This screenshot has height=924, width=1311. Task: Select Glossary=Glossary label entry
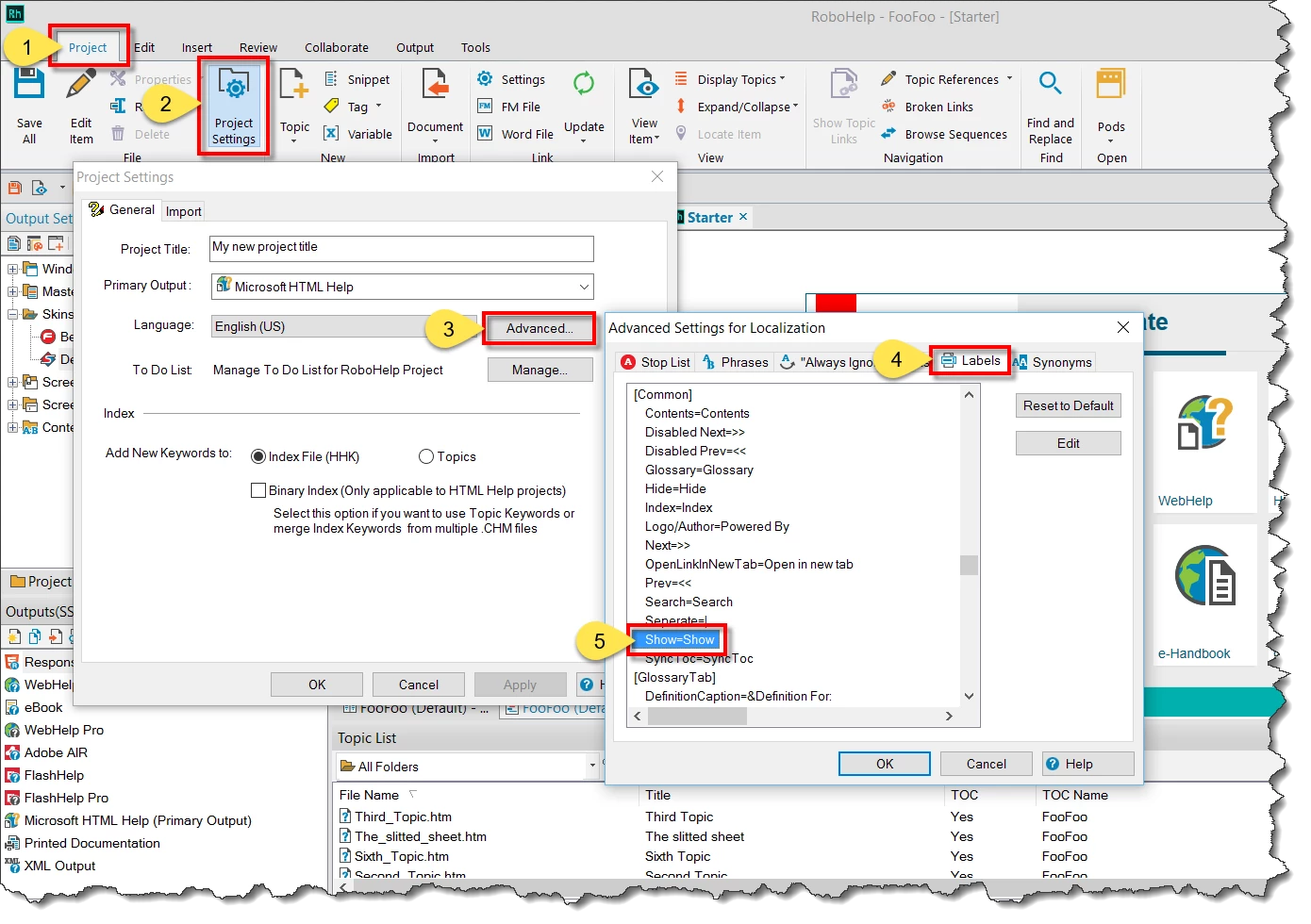(699, 470)
